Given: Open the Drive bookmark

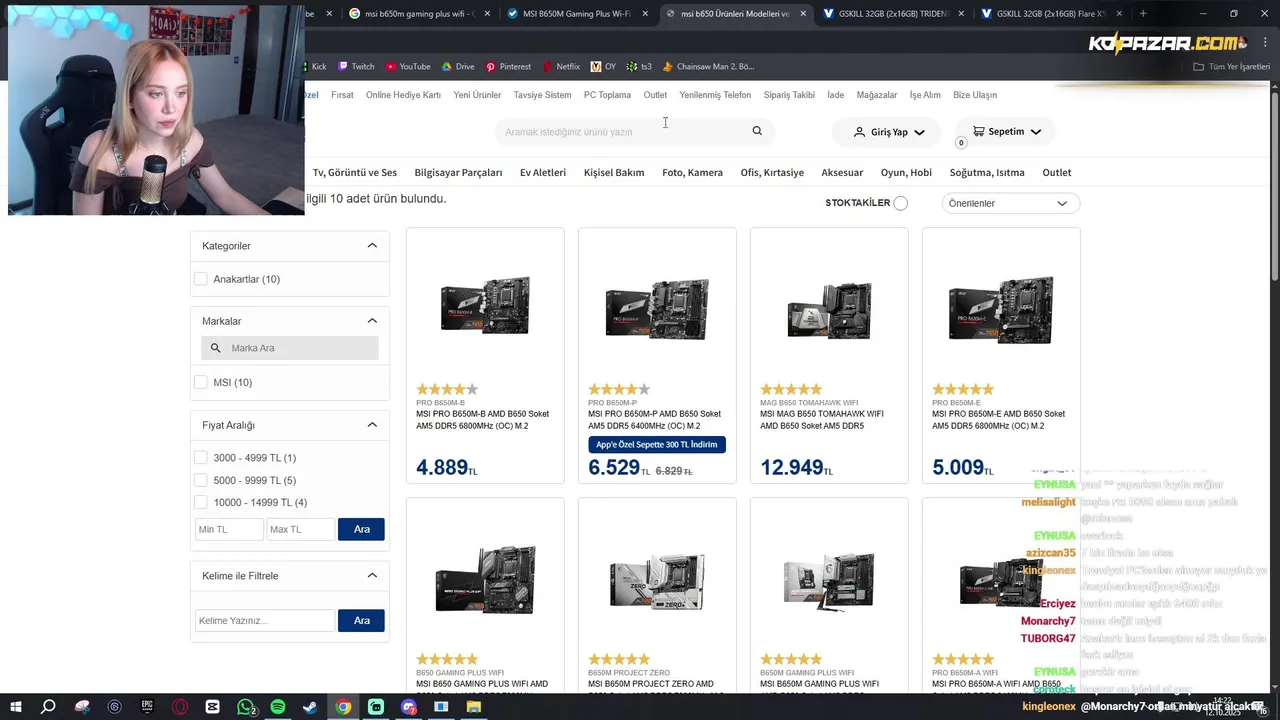Looking at the screenshot, I should [x=458, y=67].
